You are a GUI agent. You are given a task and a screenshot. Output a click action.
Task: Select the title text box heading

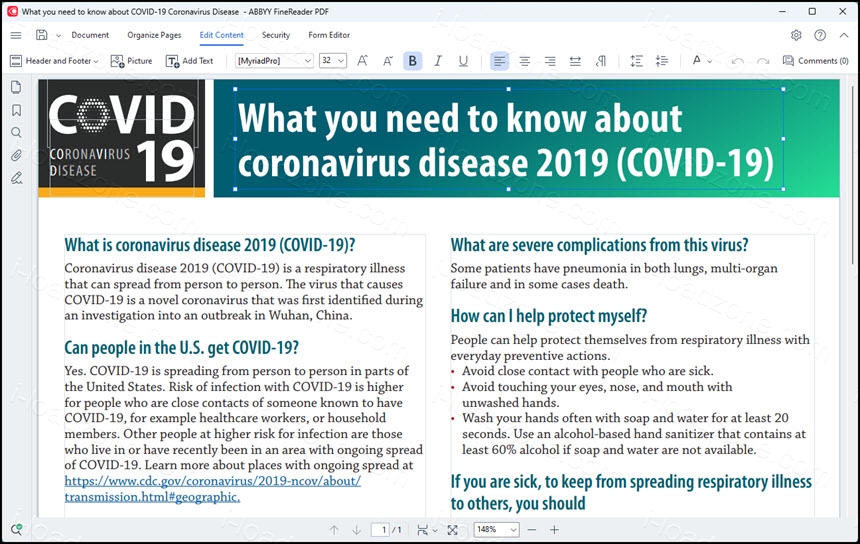pyautogui.click(x=508, y=139)
